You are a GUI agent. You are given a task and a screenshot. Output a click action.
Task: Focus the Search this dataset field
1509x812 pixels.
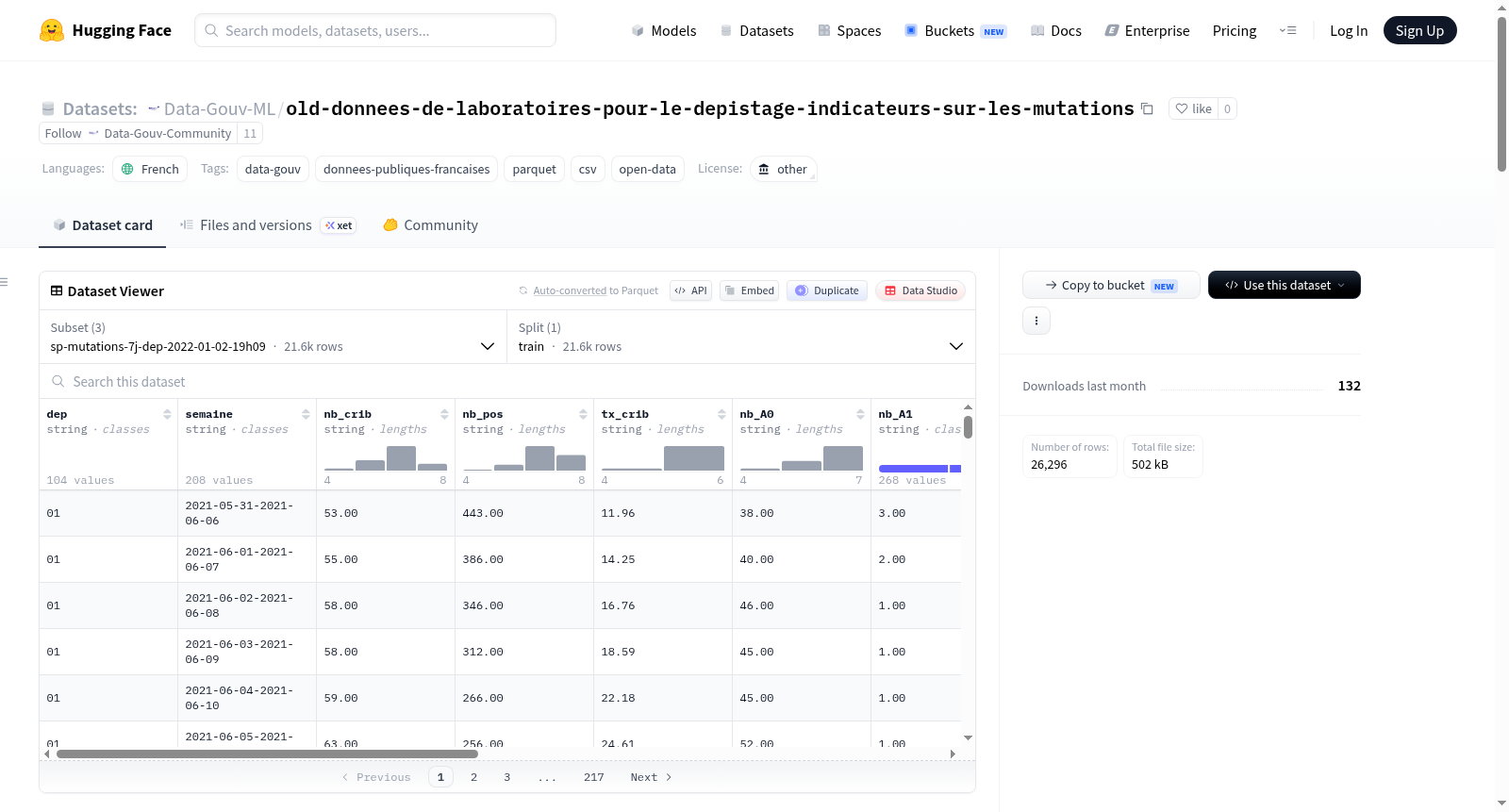click(507, 381)
